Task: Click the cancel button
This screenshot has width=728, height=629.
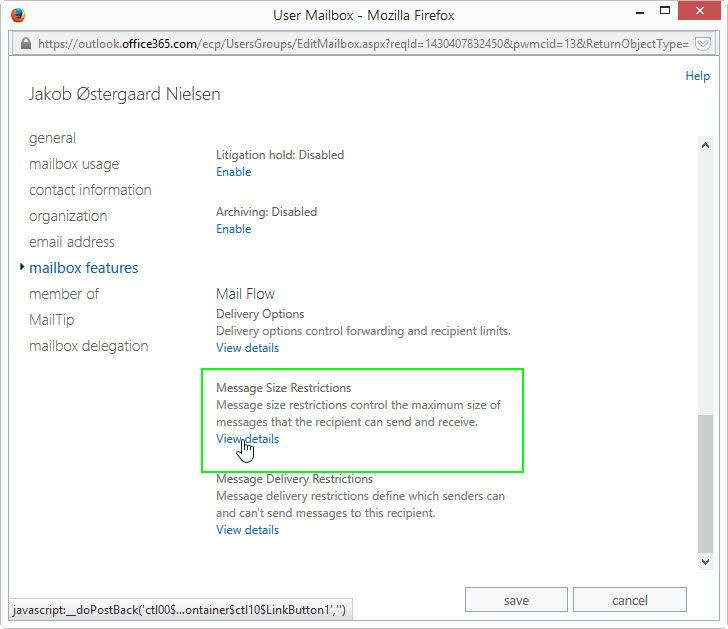Action: click(x=630, y=600)
